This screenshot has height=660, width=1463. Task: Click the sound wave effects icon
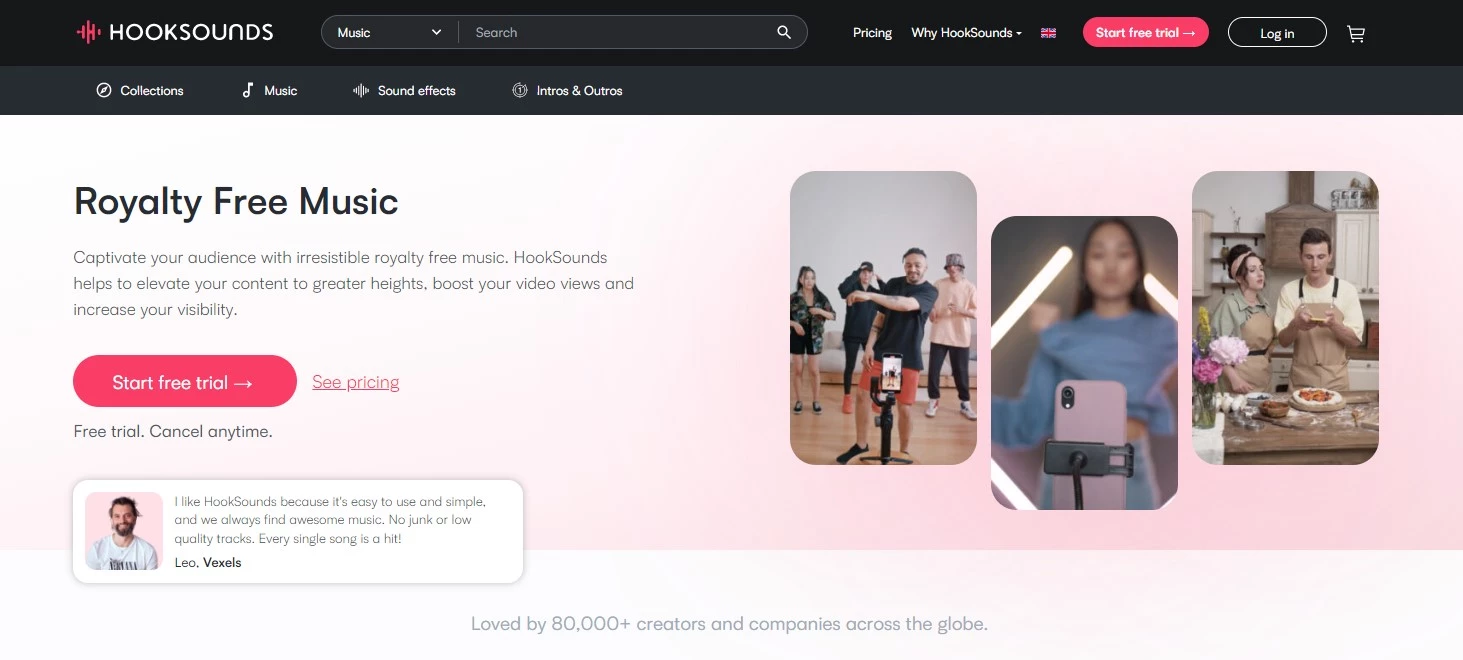coord(361,91)
